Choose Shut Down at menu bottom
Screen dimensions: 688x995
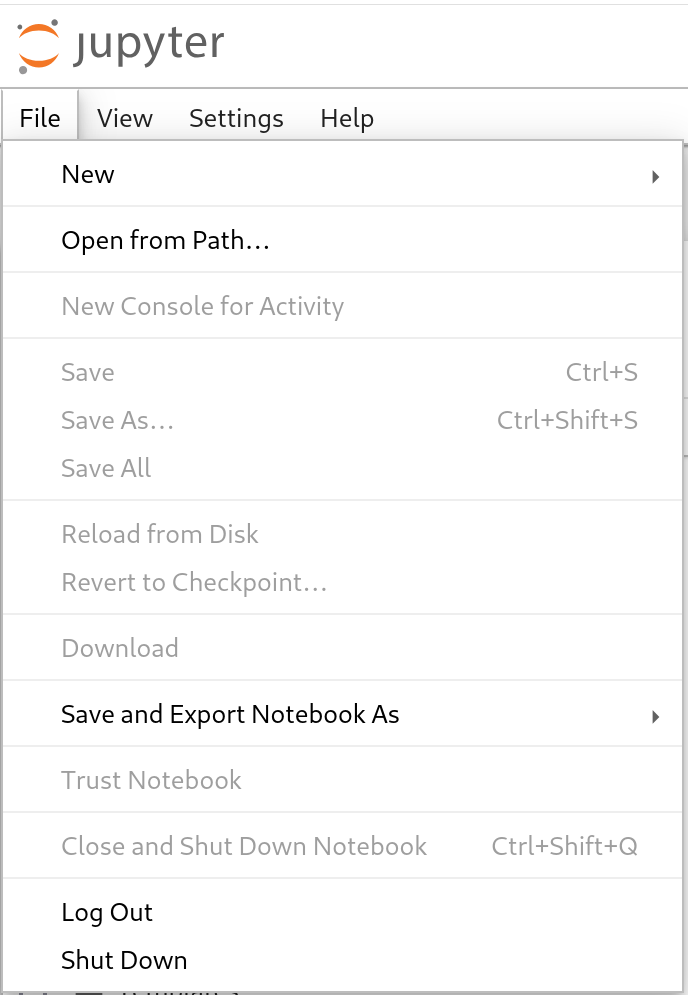(x=124, y=960)
